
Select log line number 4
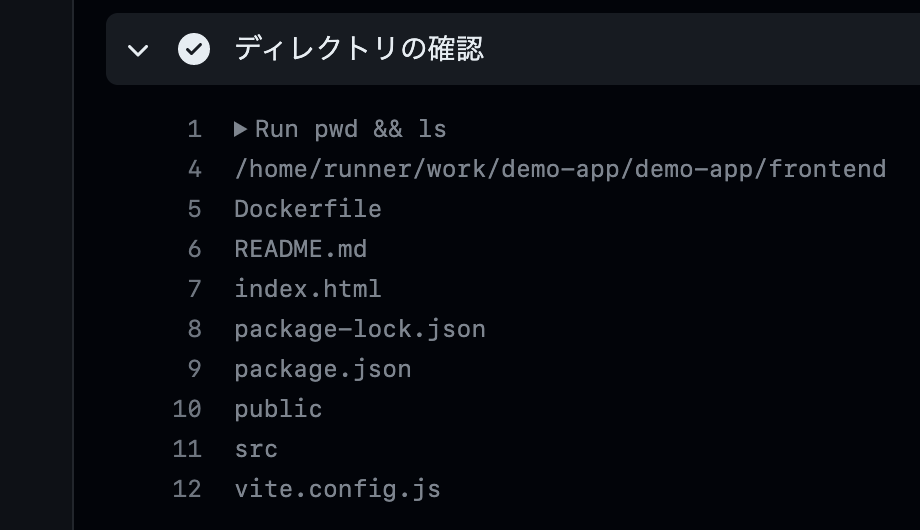[194, 169]
